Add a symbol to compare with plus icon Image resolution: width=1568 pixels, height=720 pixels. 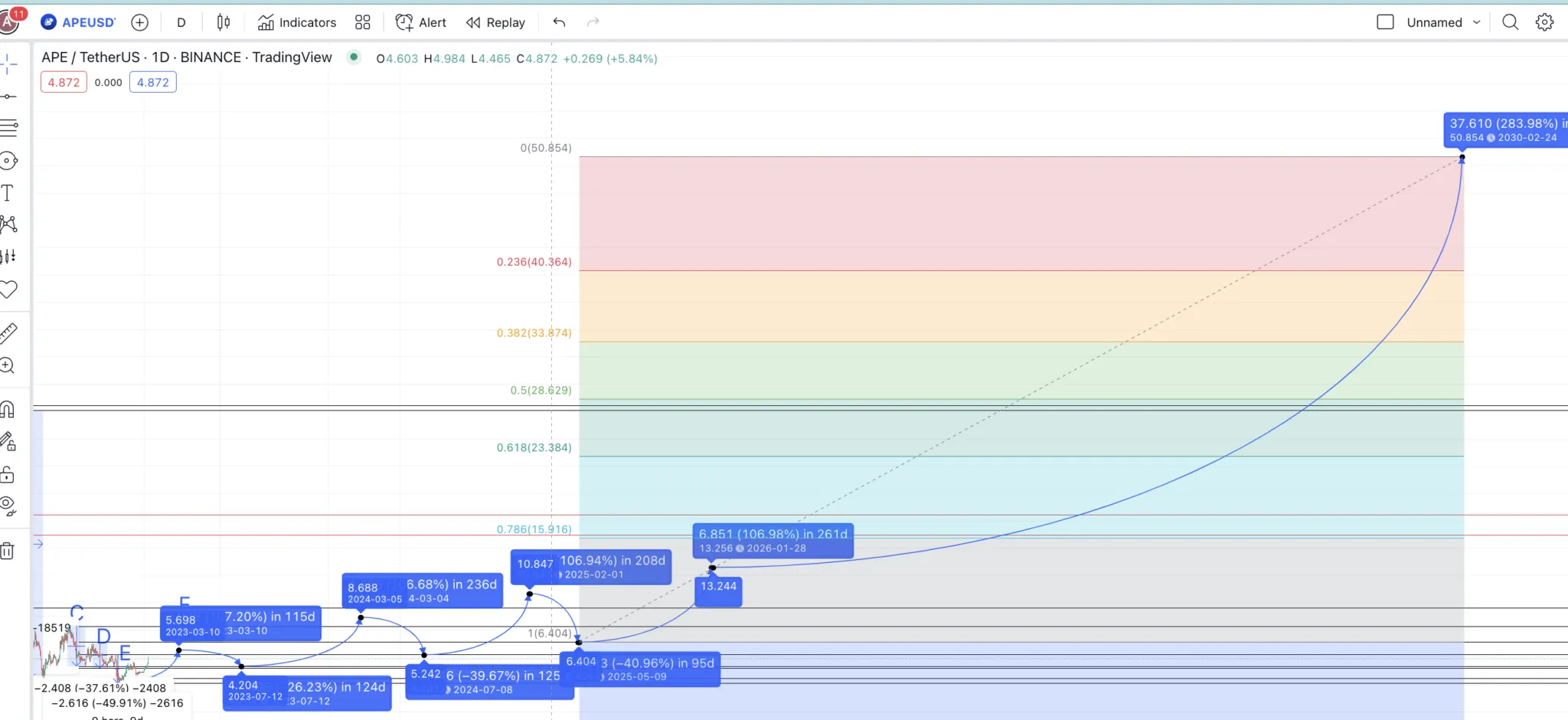pyautogui.click(x=139, y=22)
